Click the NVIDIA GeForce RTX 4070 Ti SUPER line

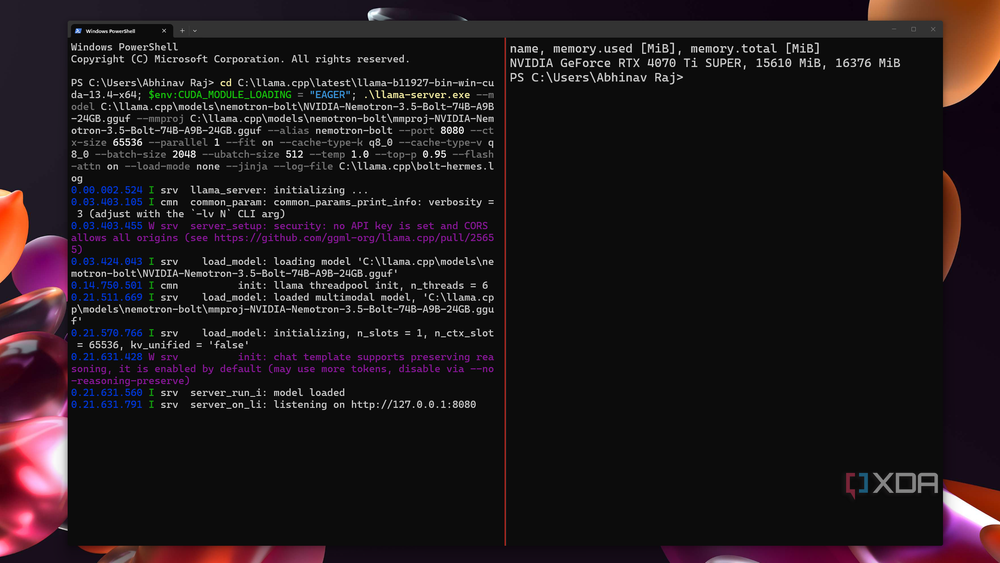(705, 63)
